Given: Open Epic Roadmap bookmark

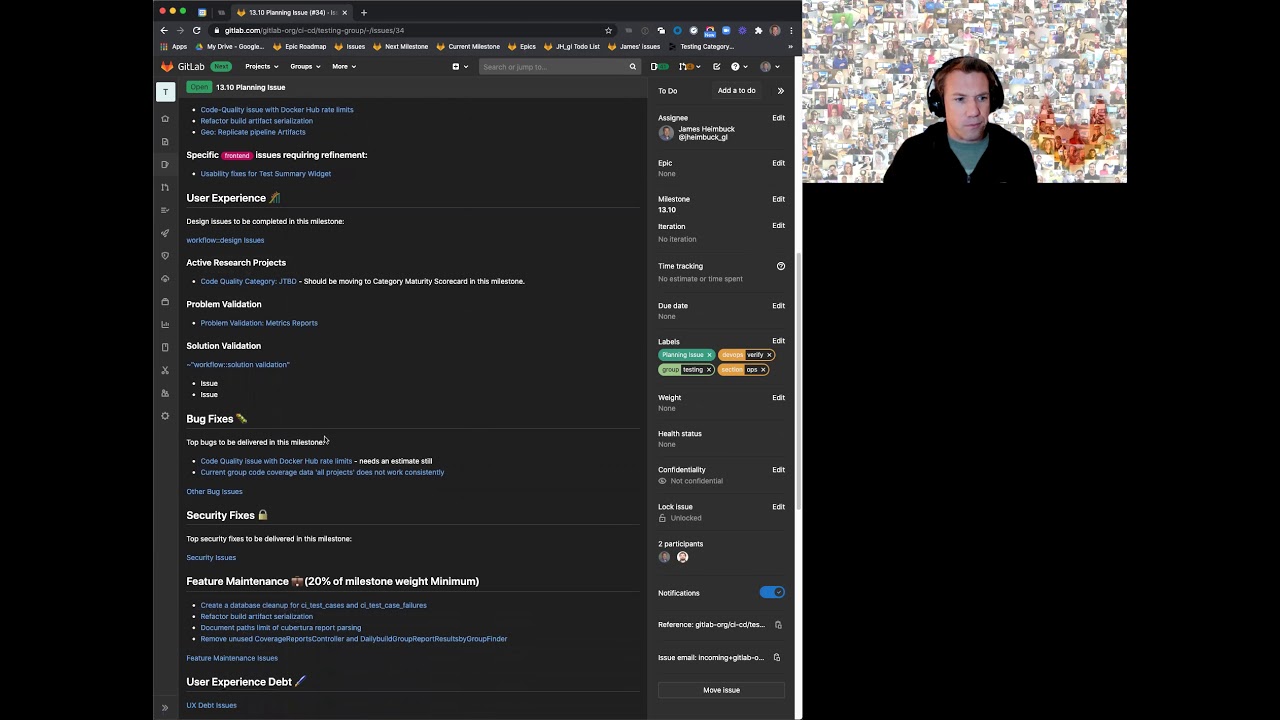Looking at the screenshot, I should click(x=299, y=47).
